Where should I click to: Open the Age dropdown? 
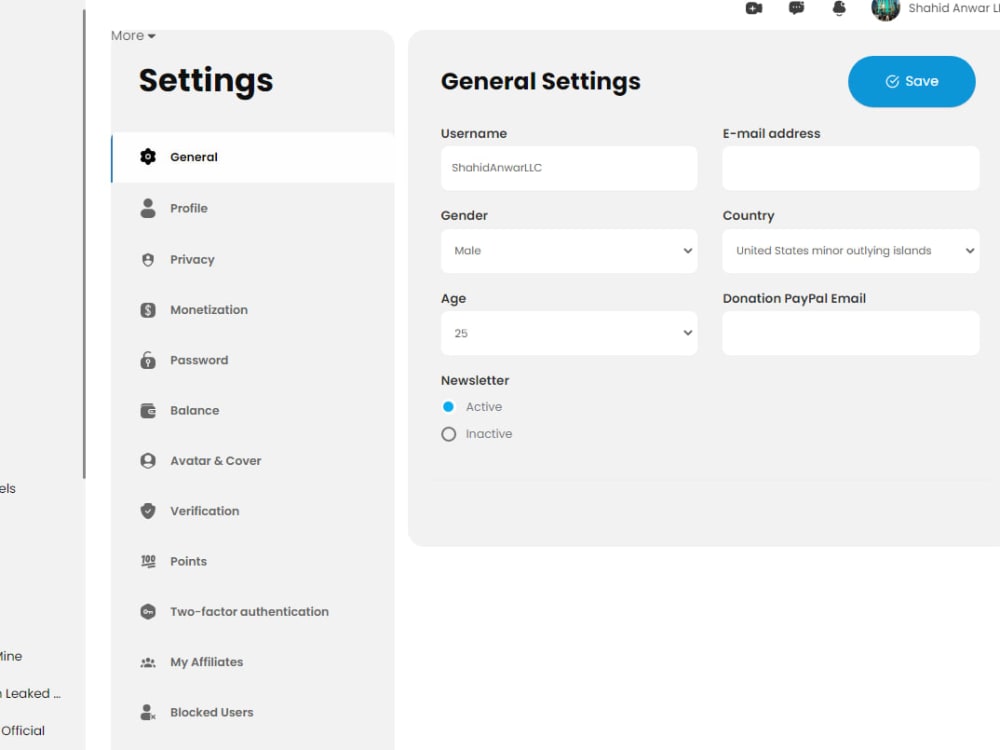pyautogui.click(x=569, y=334)
